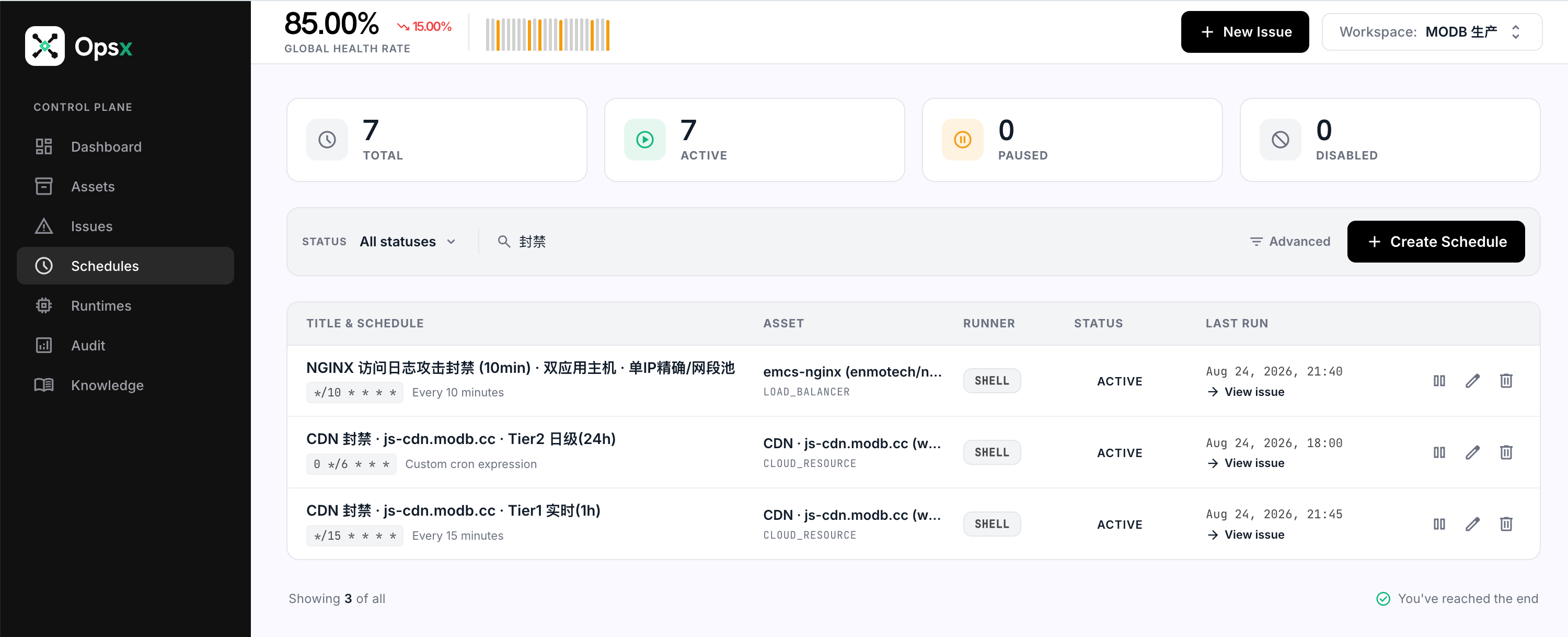Open the CDN 封禁 Tier1 实时(1h) schedule
The width and height of the screenshot is (1568, 637).
pyautogui.click(x=453, y=510)
